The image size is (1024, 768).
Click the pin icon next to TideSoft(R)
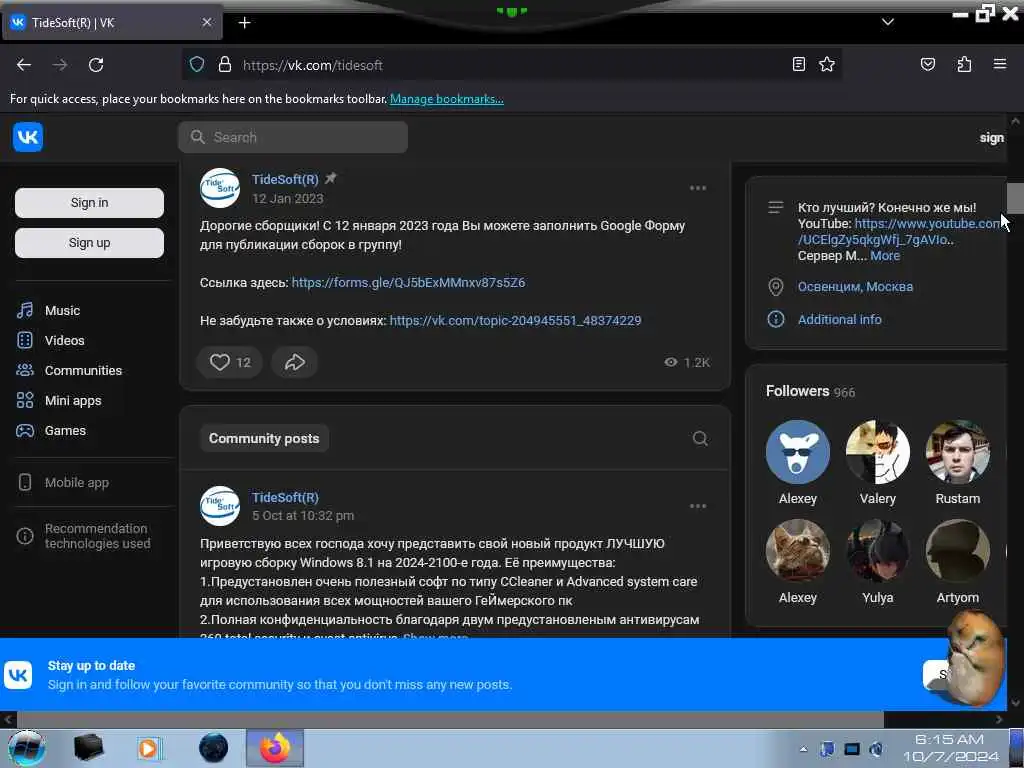tap(331, 178)
